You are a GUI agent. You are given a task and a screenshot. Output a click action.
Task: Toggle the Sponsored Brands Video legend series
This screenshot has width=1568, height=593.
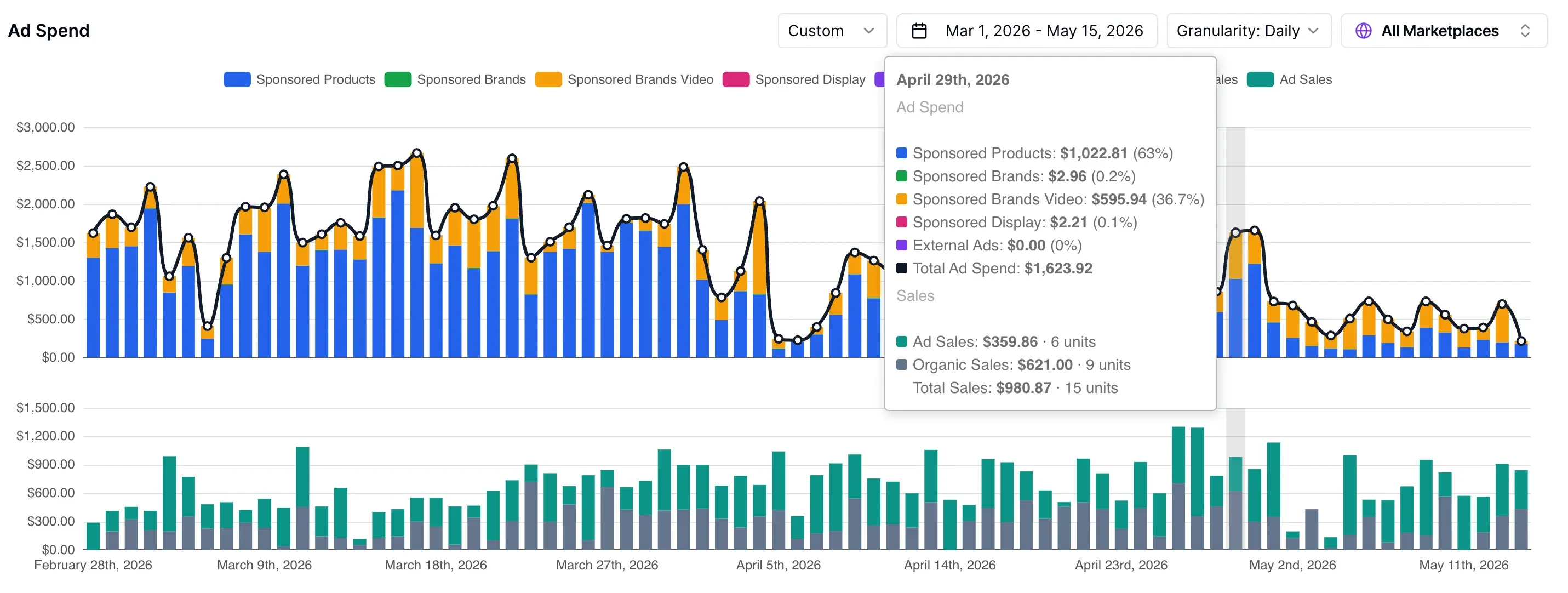point(624,80)
